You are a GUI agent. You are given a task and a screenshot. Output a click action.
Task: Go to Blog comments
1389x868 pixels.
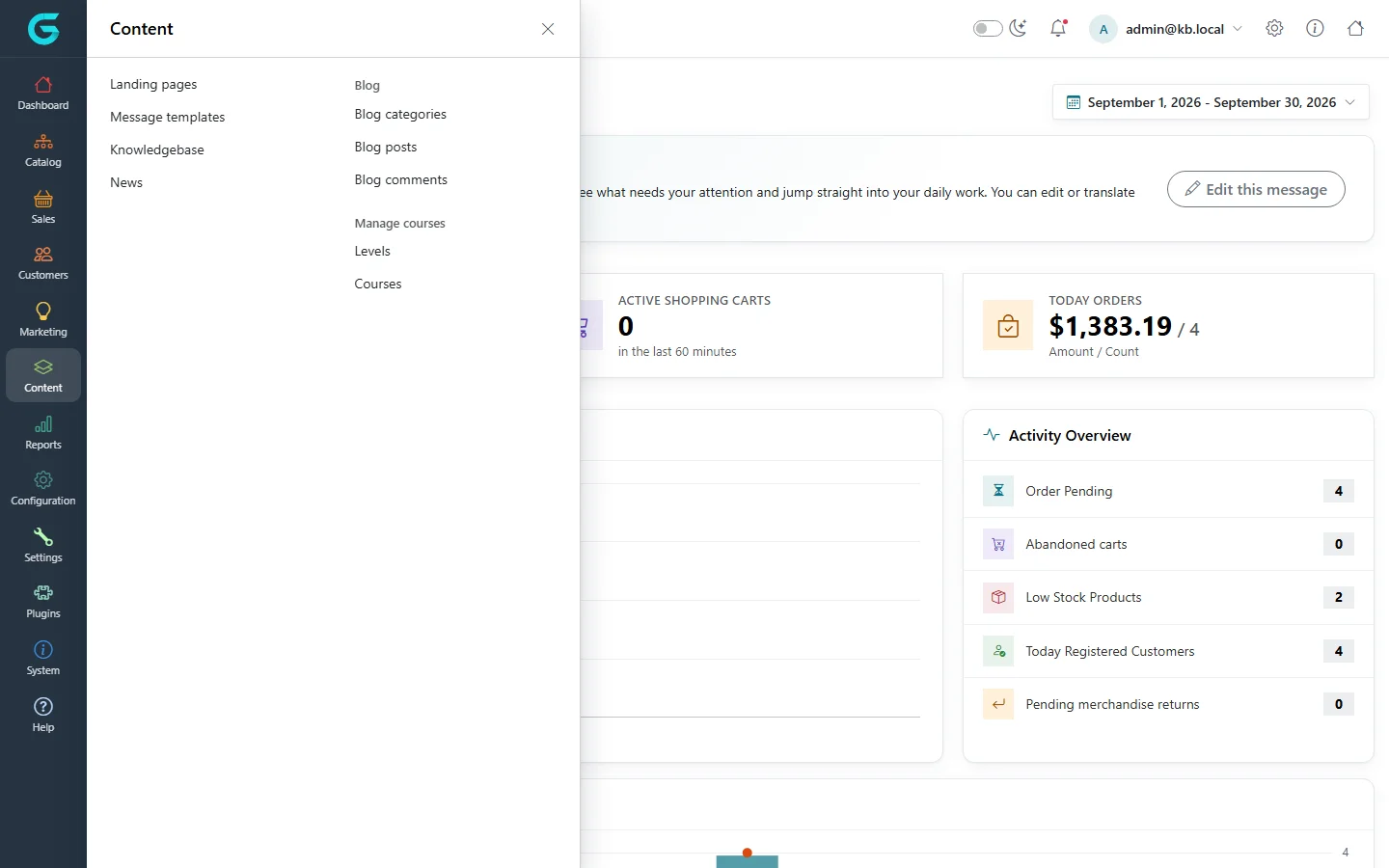pos(401,179)
